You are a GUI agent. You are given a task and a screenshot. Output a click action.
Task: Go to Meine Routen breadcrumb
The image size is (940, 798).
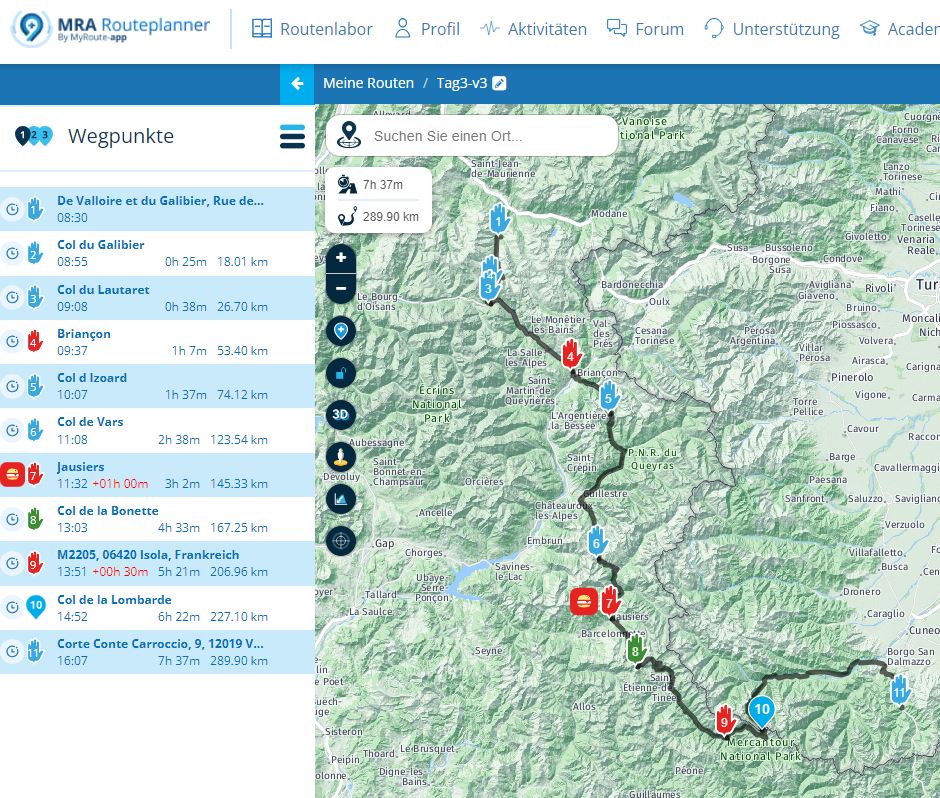pyautogui.click(x=368, y=83)
